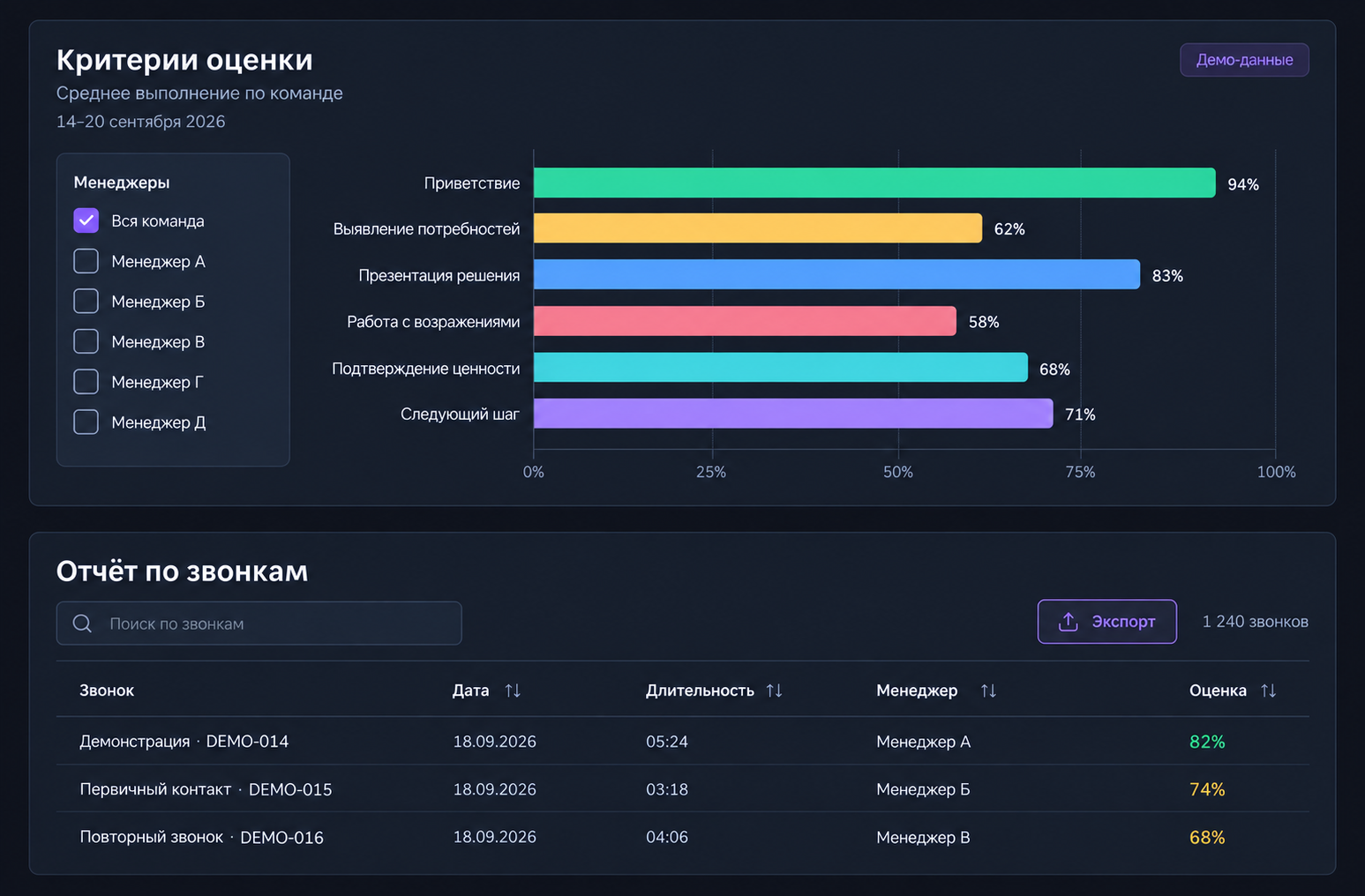Click the date in DEMO-014 row

(494, 742)
